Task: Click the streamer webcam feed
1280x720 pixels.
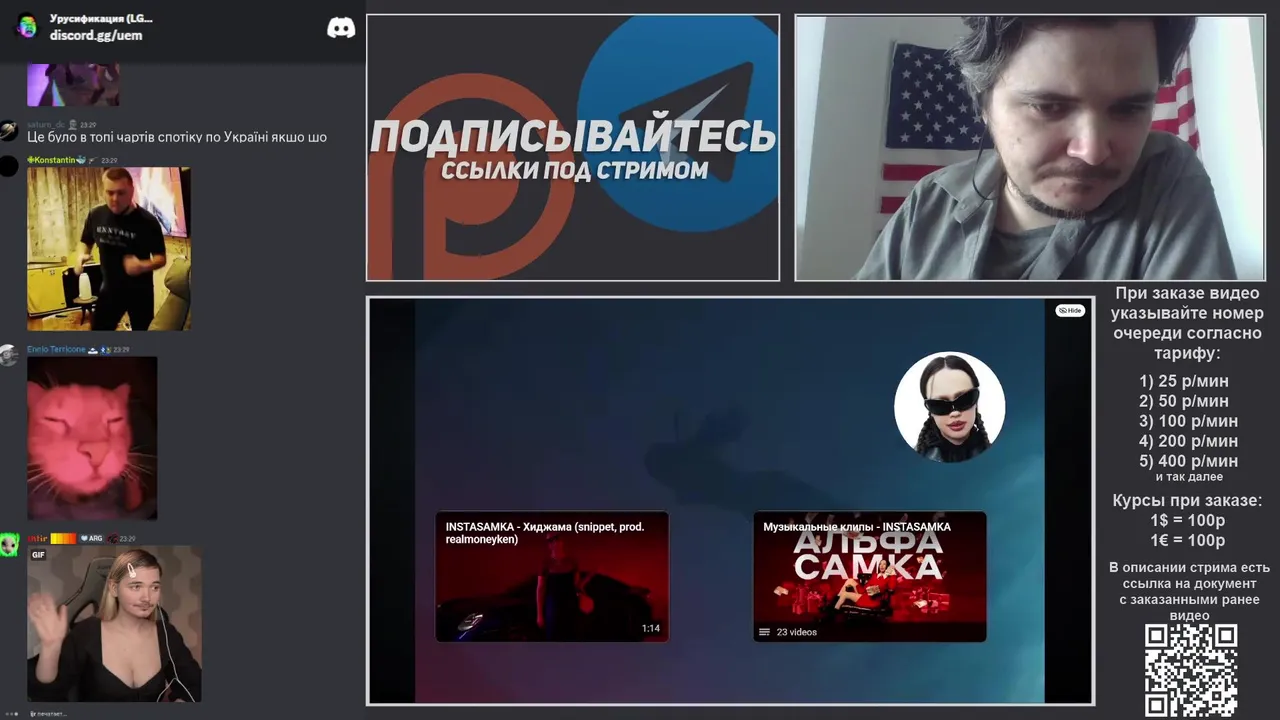Action: point(1030,148)
